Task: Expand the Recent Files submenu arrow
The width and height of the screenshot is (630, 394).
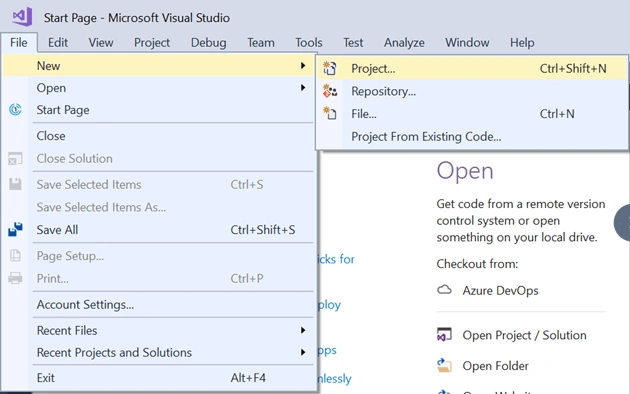Action: (x=303, y=330)
